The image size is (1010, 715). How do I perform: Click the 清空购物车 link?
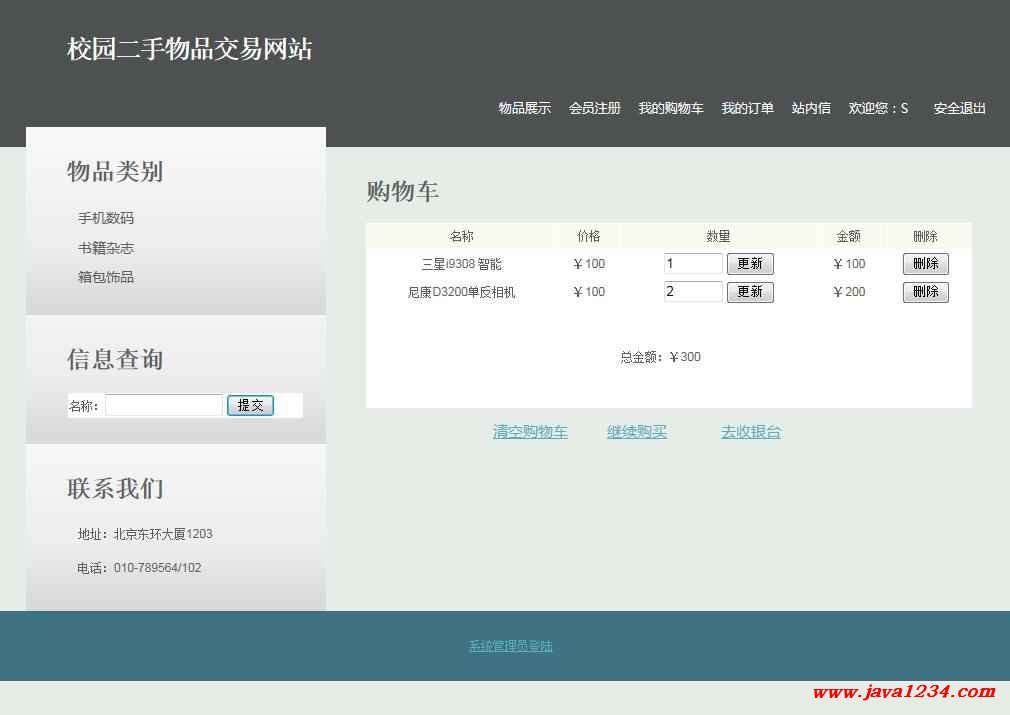[x=530, y=432]
